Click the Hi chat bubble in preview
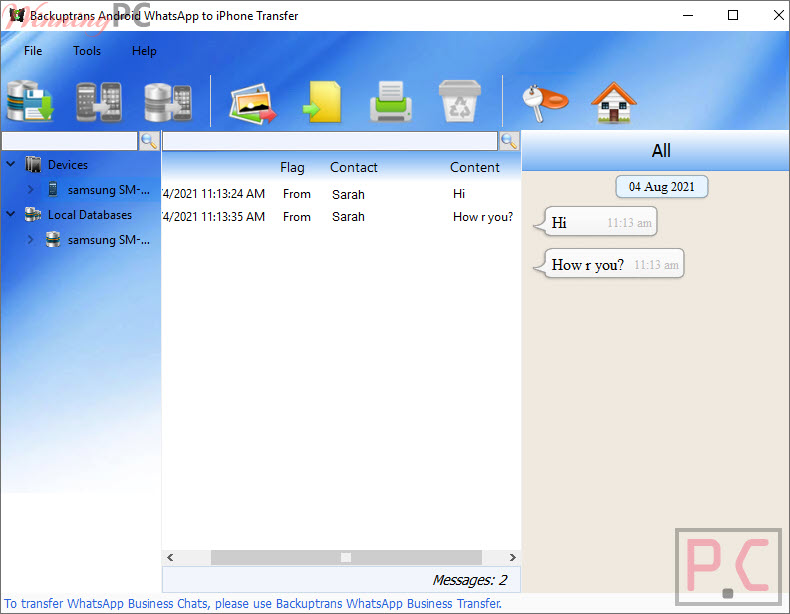This screenshot has width=790, height=614. coord(596,222)
